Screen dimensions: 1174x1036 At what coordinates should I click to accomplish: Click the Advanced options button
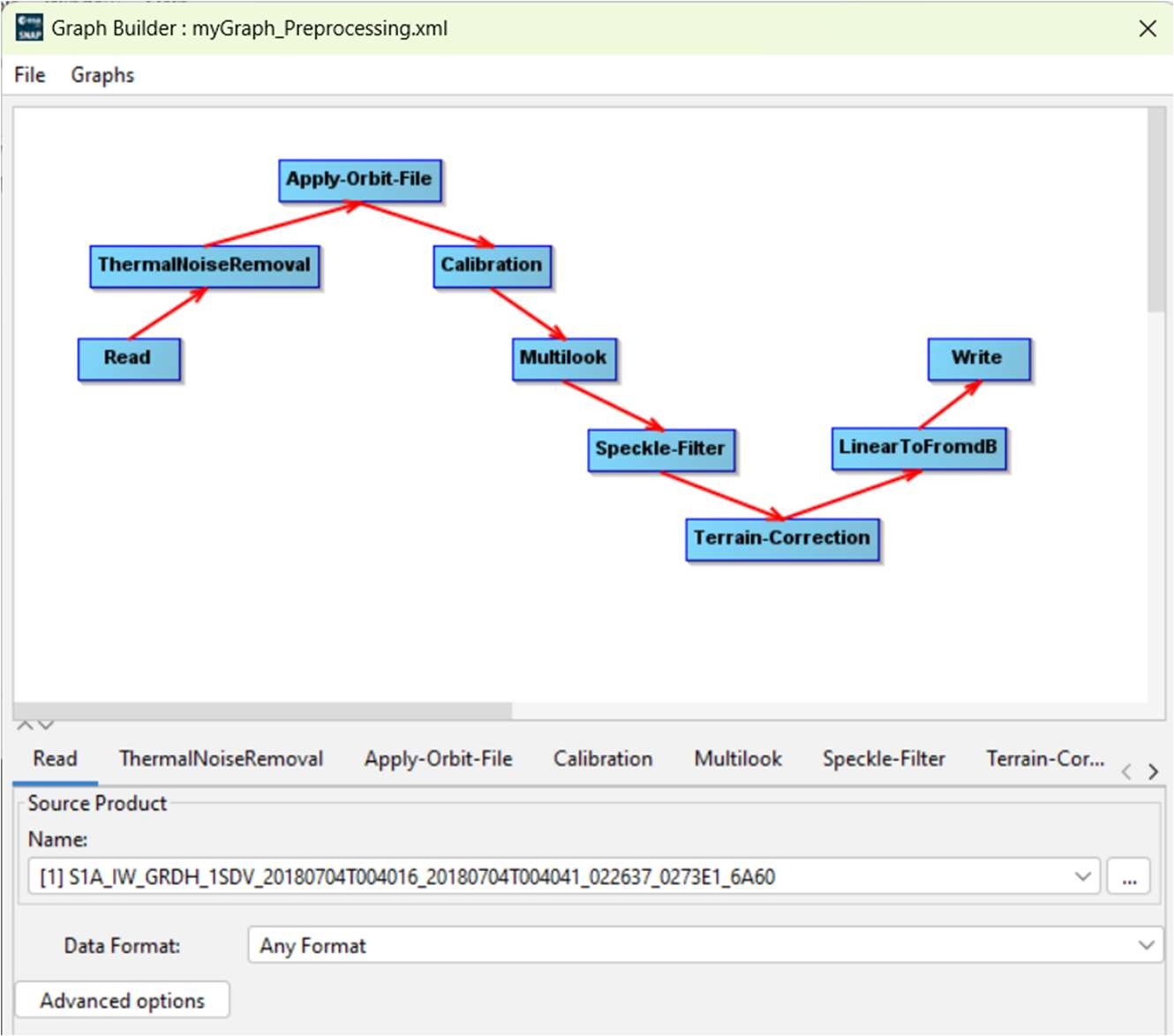(x=123, y=1000)
